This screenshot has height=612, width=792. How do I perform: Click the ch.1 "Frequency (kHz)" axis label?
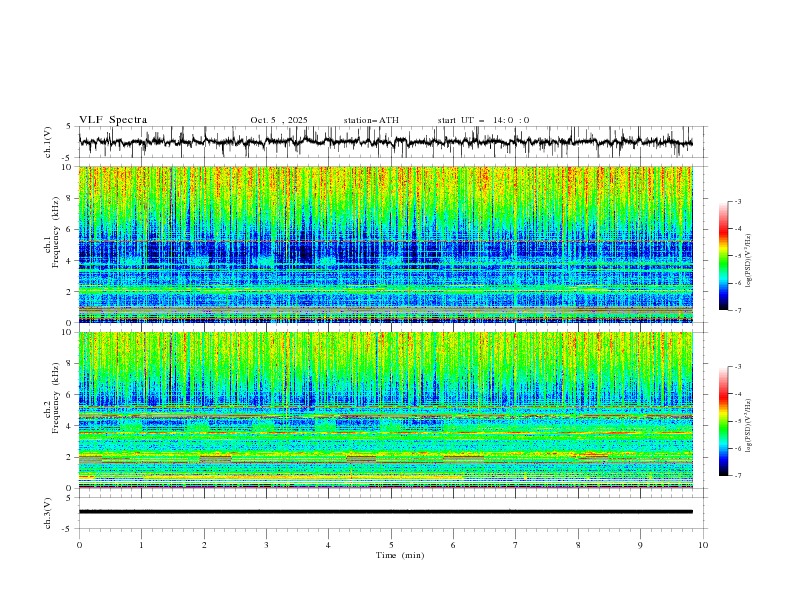click(55, 230)
